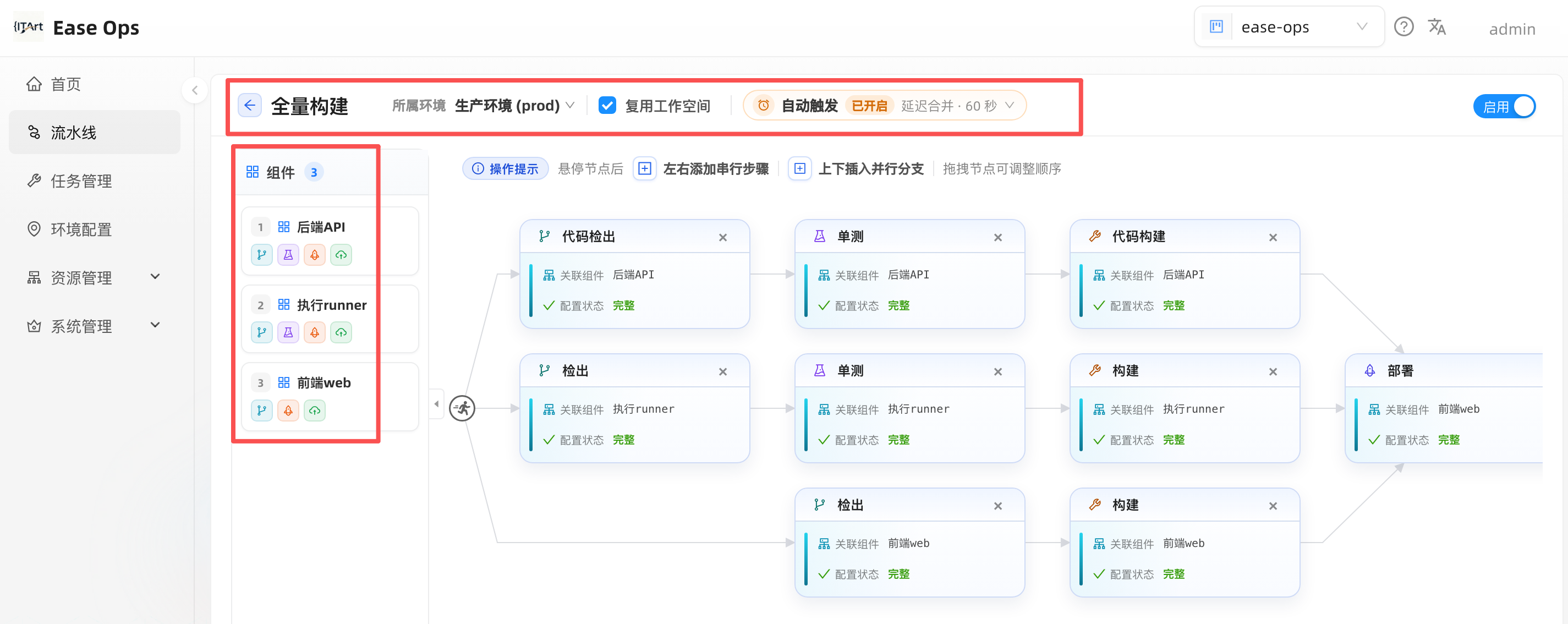The height and width of the screenshot is (624, 1568).
Task: Remove the 代码检出 node with its X
Action: tap(722, 237)
